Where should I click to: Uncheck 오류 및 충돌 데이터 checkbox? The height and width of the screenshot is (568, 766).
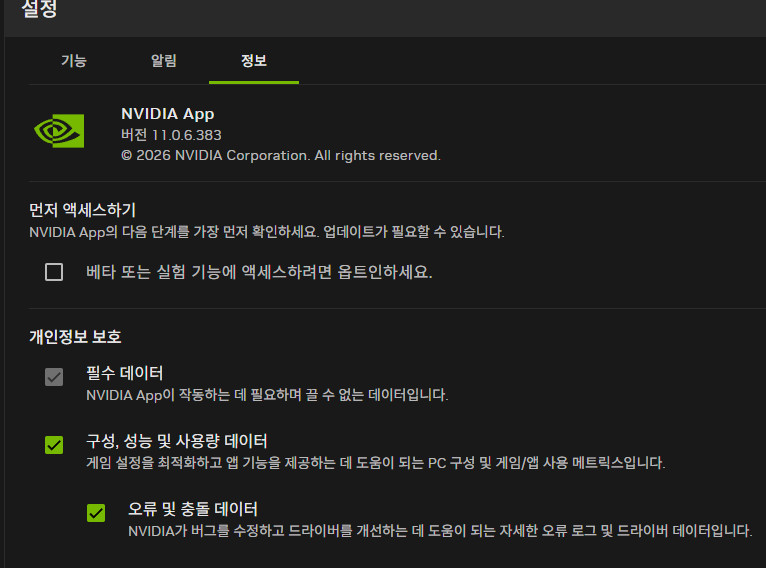point(96,513)
